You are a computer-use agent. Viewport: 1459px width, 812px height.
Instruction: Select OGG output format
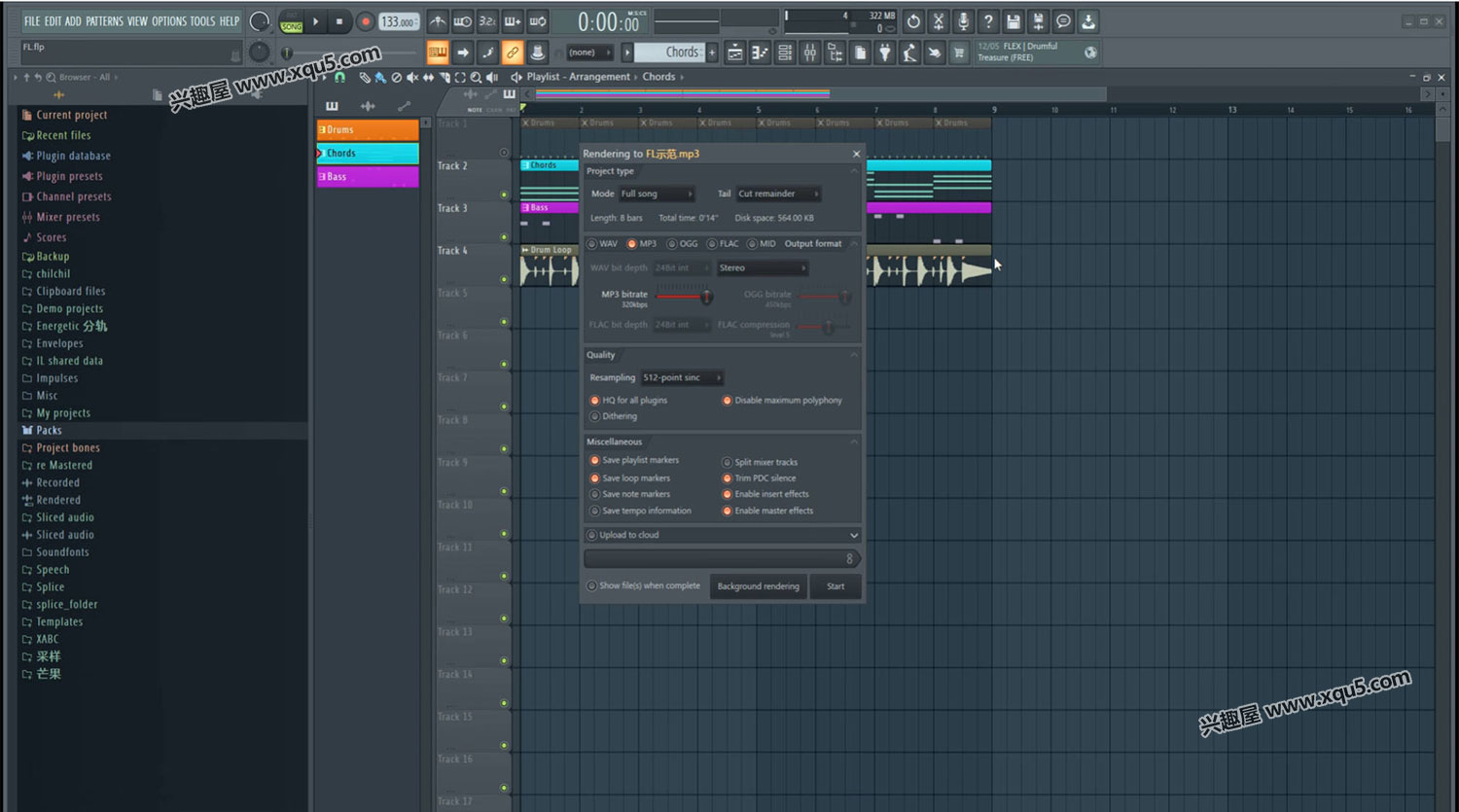(x=682, y=244)
